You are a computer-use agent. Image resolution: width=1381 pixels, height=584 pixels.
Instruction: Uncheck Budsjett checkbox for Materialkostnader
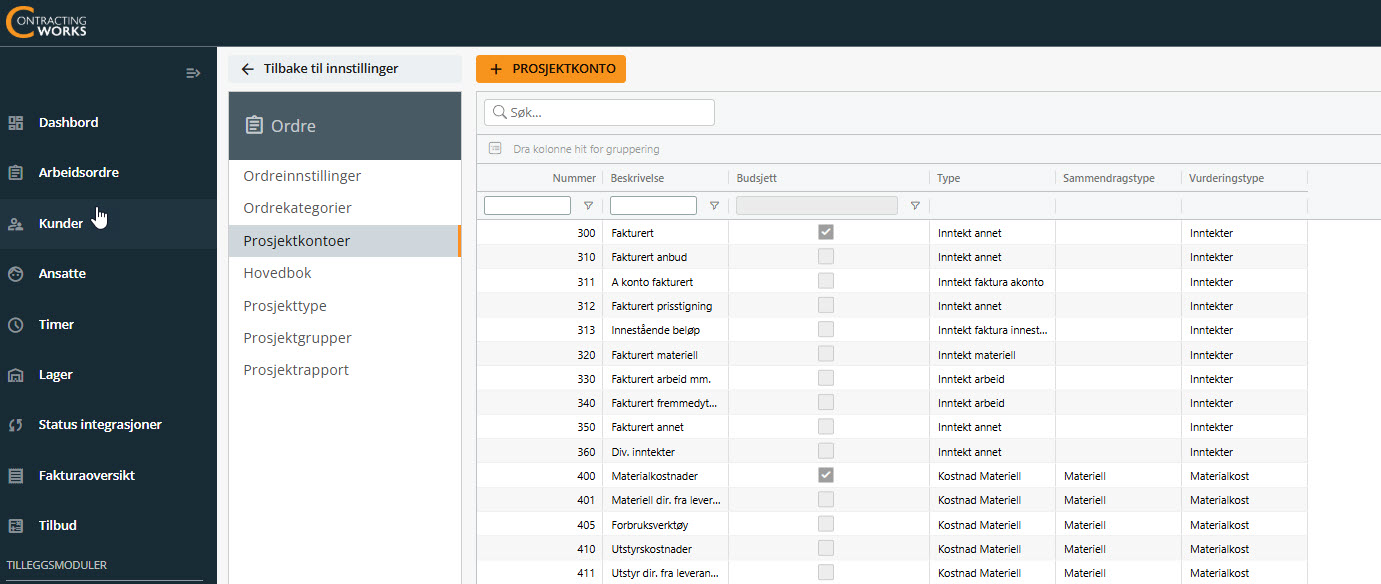tap(826, 475)
